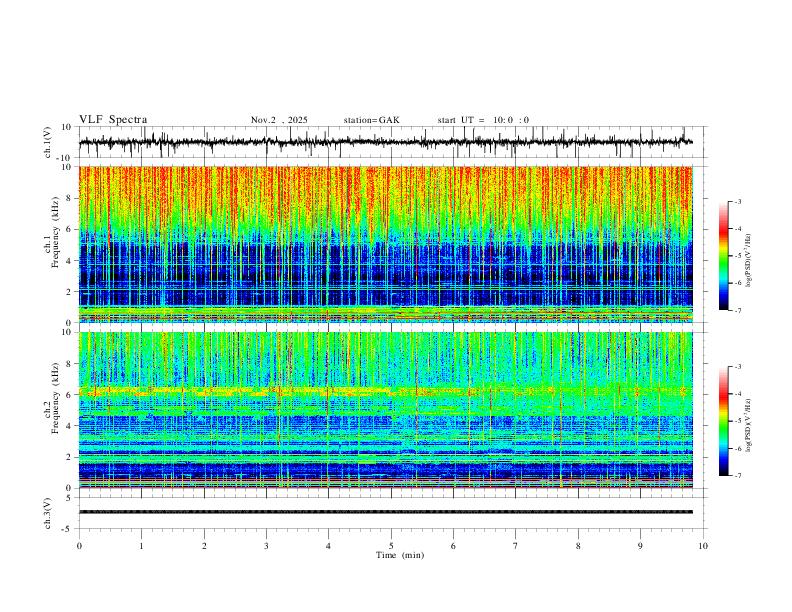
Task: Click time axis tick label "9"
Action: 640,546
